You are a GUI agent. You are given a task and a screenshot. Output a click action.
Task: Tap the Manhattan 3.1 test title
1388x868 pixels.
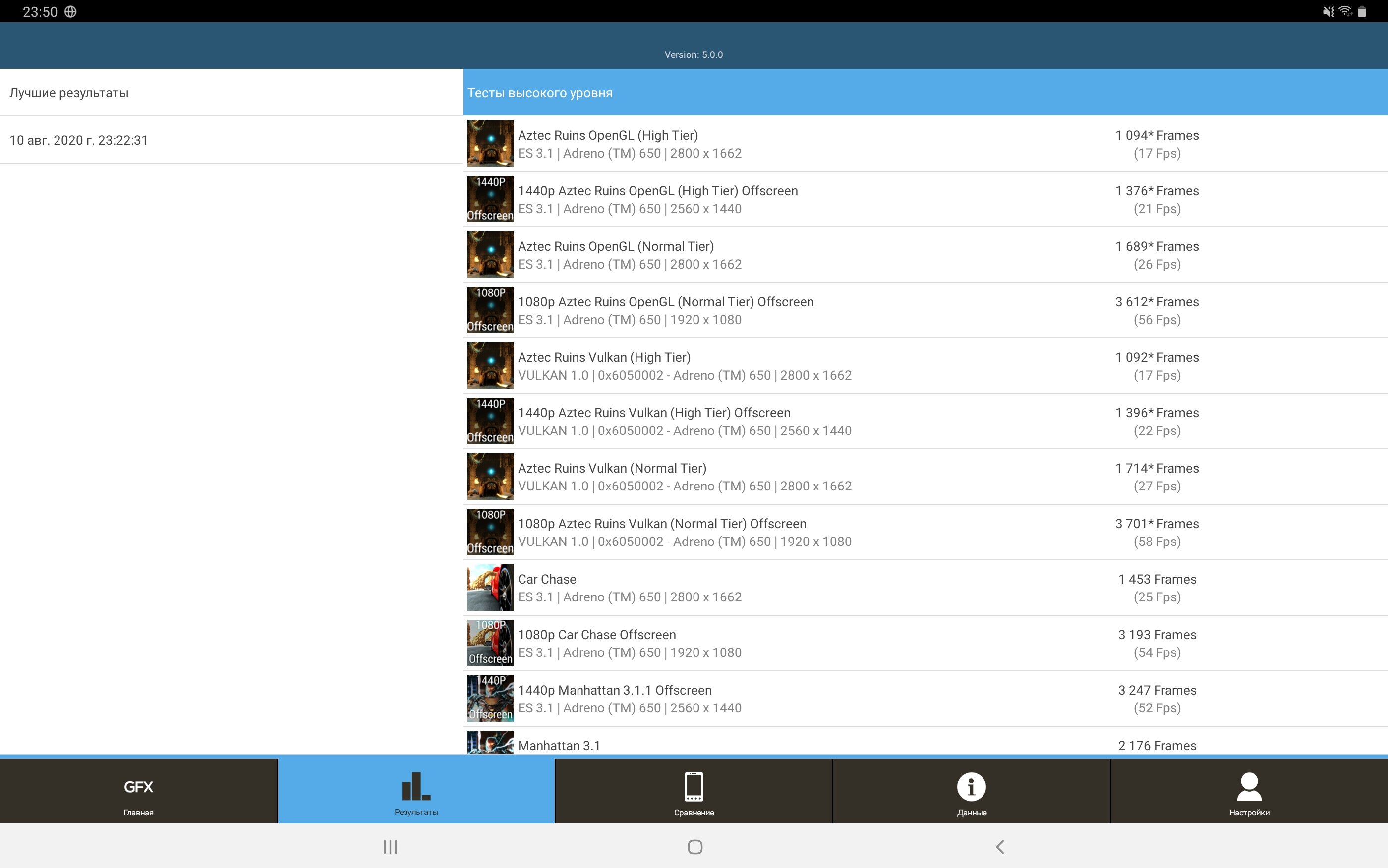pos(559,745)
